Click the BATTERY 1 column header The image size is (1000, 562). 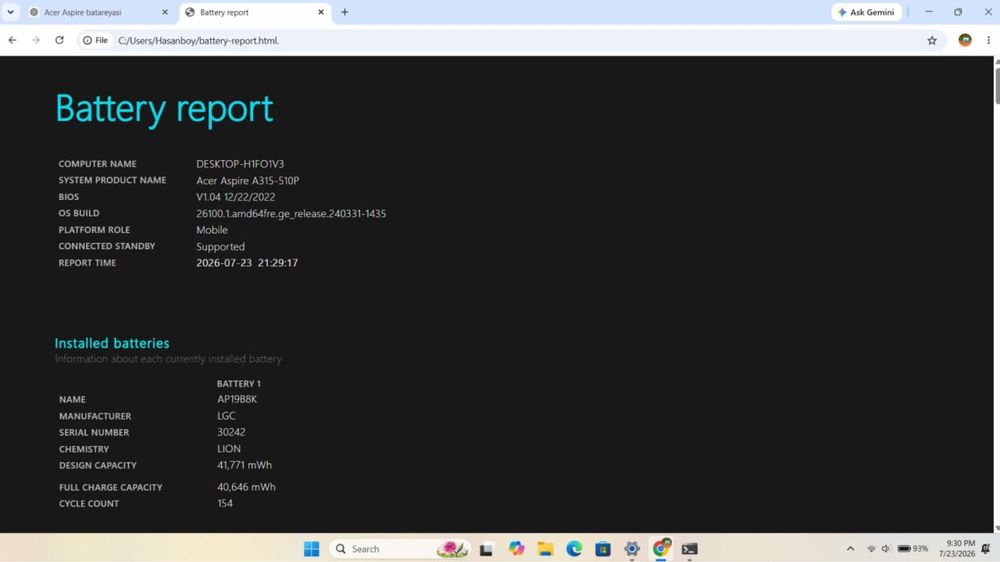tap(239, 383)
